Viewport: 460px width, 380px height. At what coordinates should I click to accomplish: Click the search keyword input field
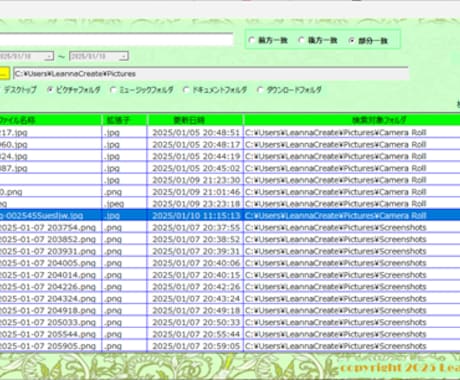(x=116, y=40)
